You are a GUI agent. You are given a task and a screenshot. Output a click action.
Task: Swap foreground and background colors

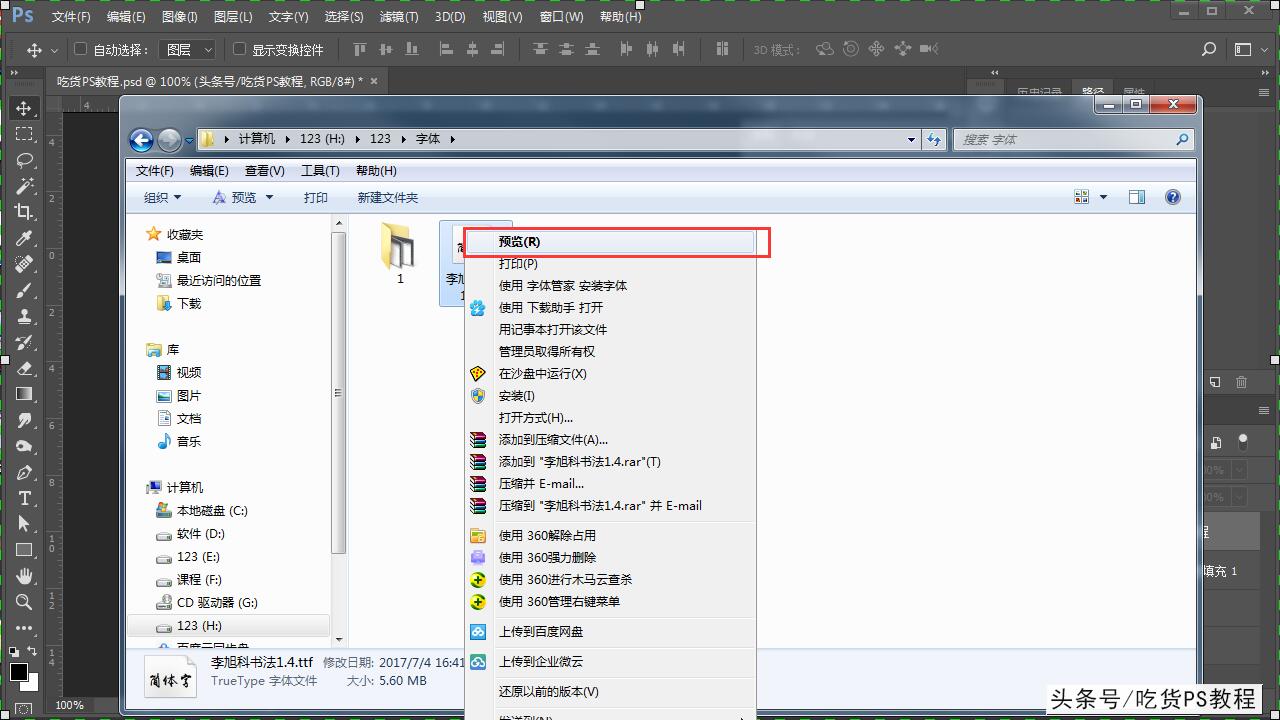click(34, 652)
